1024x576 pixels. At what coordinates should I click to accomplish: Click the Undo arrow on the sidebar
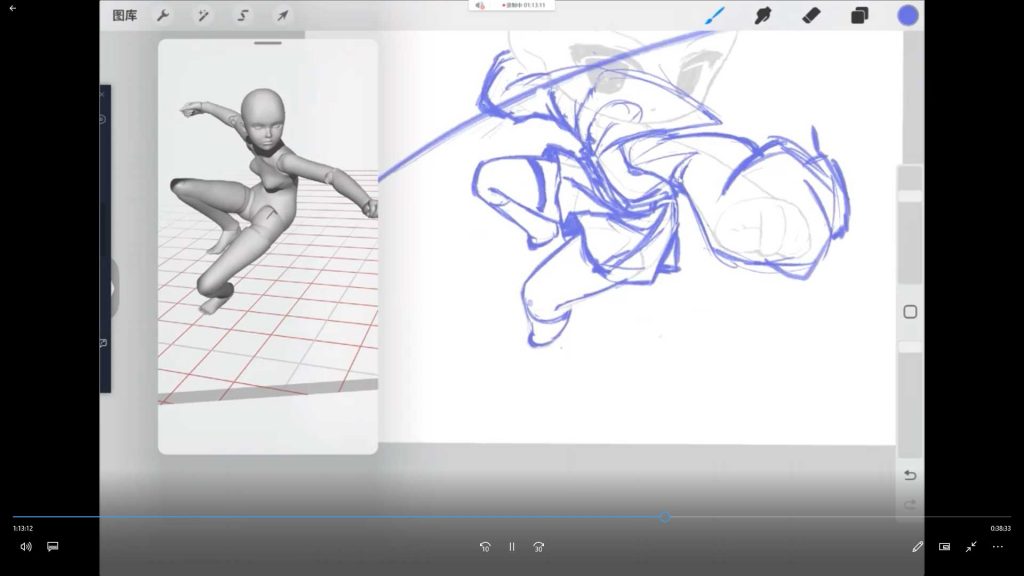coord(910,475)
